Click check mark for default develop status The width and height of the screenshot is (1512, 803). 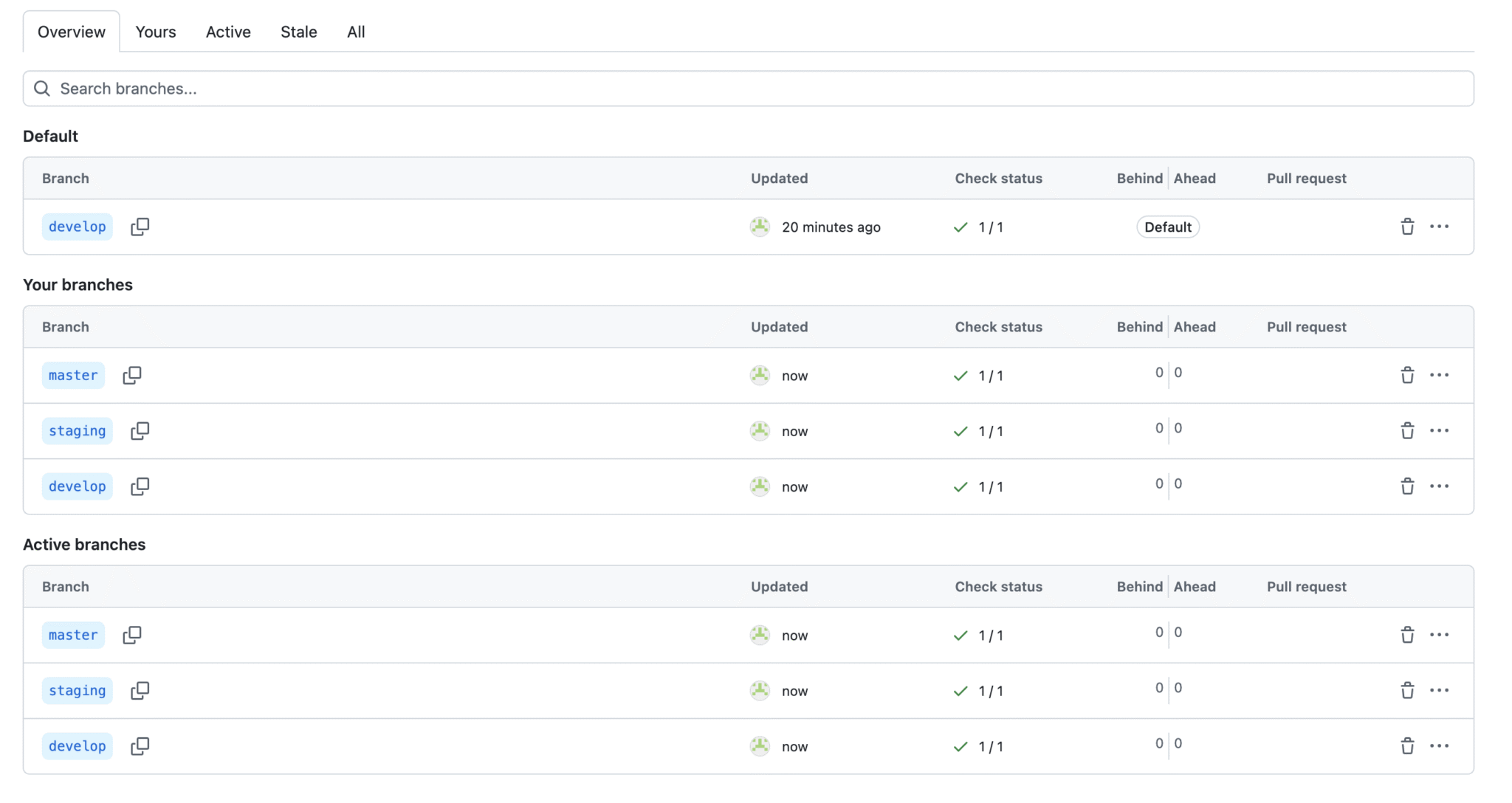[x=960, y=227]
